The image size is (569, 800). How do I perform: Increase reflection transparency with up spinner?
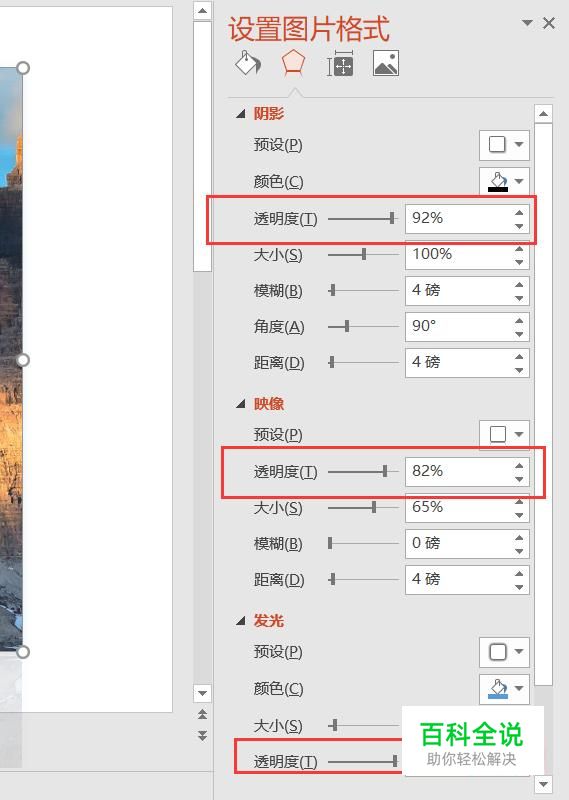pyautogui.click(x=519, y=465)
